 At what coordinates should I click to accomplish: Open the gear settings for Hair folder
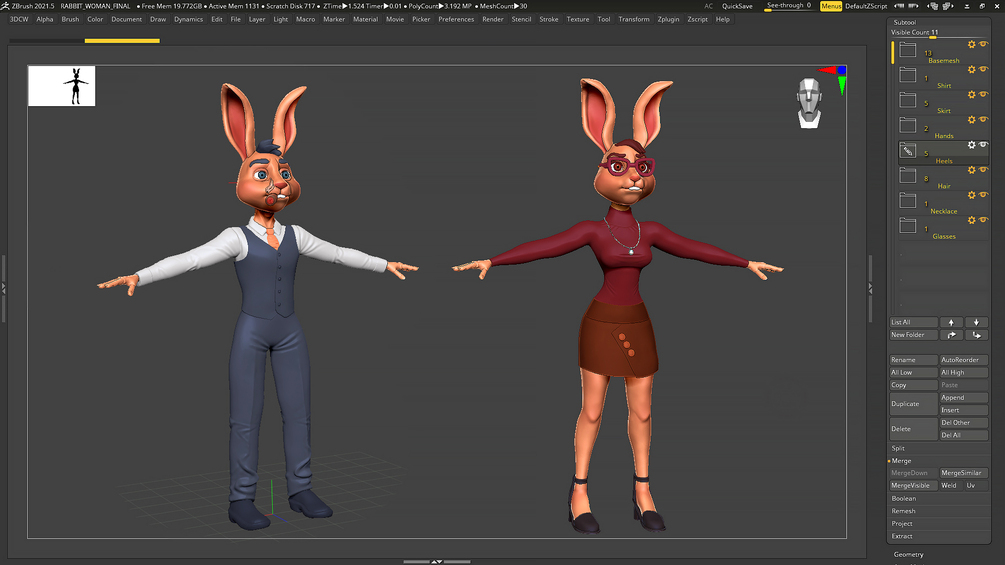(x=971, y=170)
